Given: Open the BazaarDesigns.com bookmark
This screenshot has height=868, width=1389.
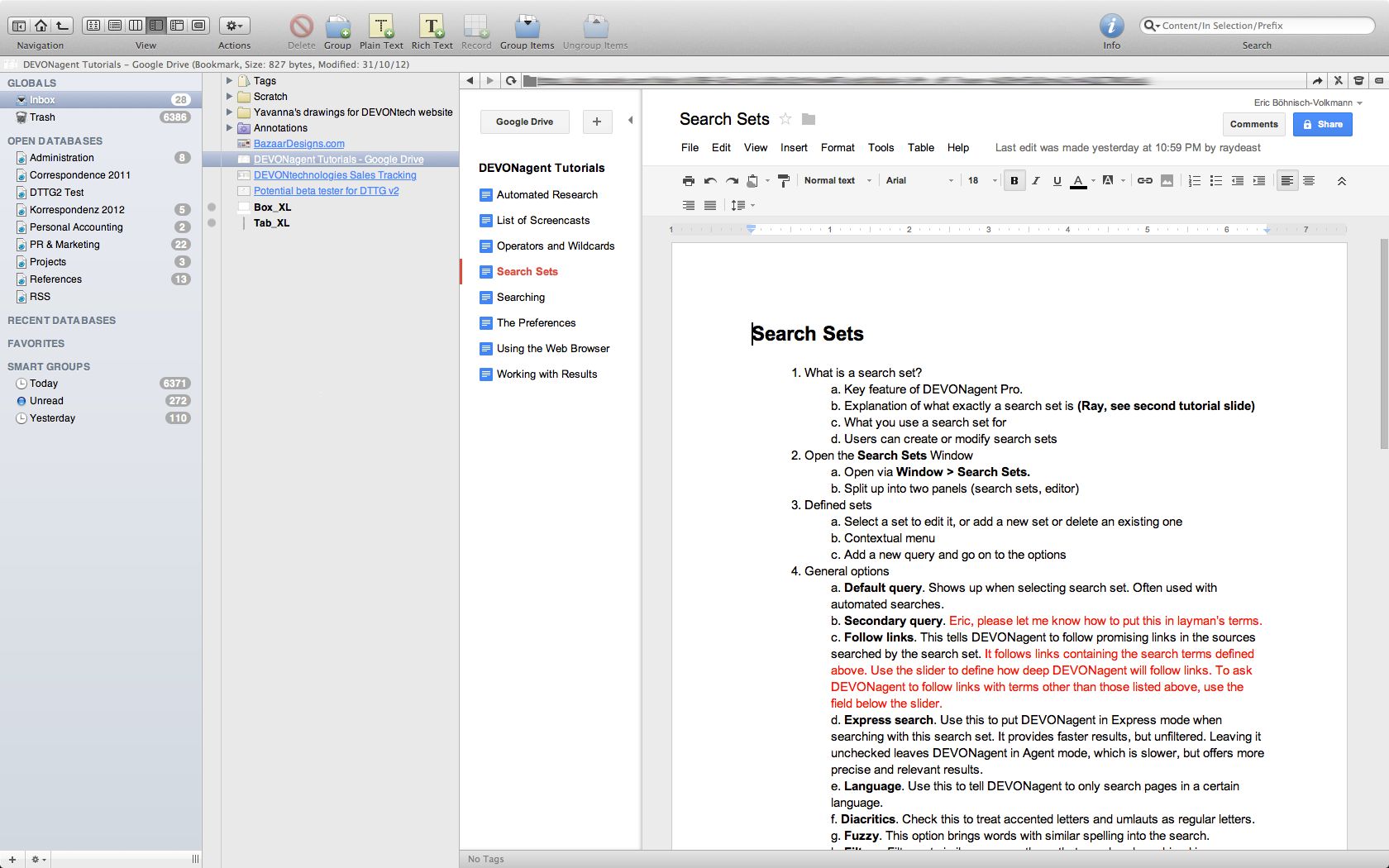Looking at the screenshot, I should tap(298, 144).
